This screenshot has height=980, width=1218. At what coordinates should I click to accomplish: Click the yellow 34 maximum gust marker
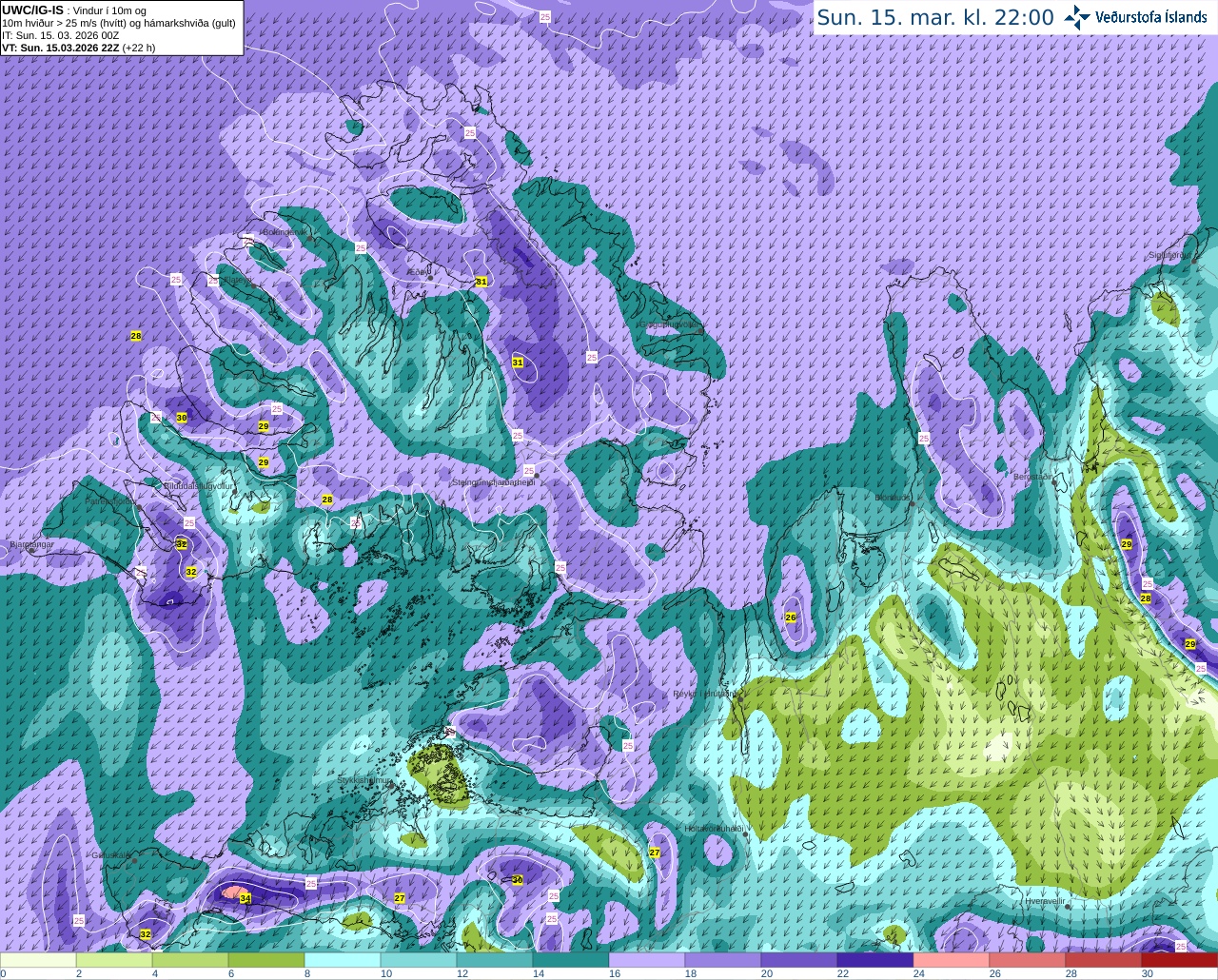tap(245, 898)
